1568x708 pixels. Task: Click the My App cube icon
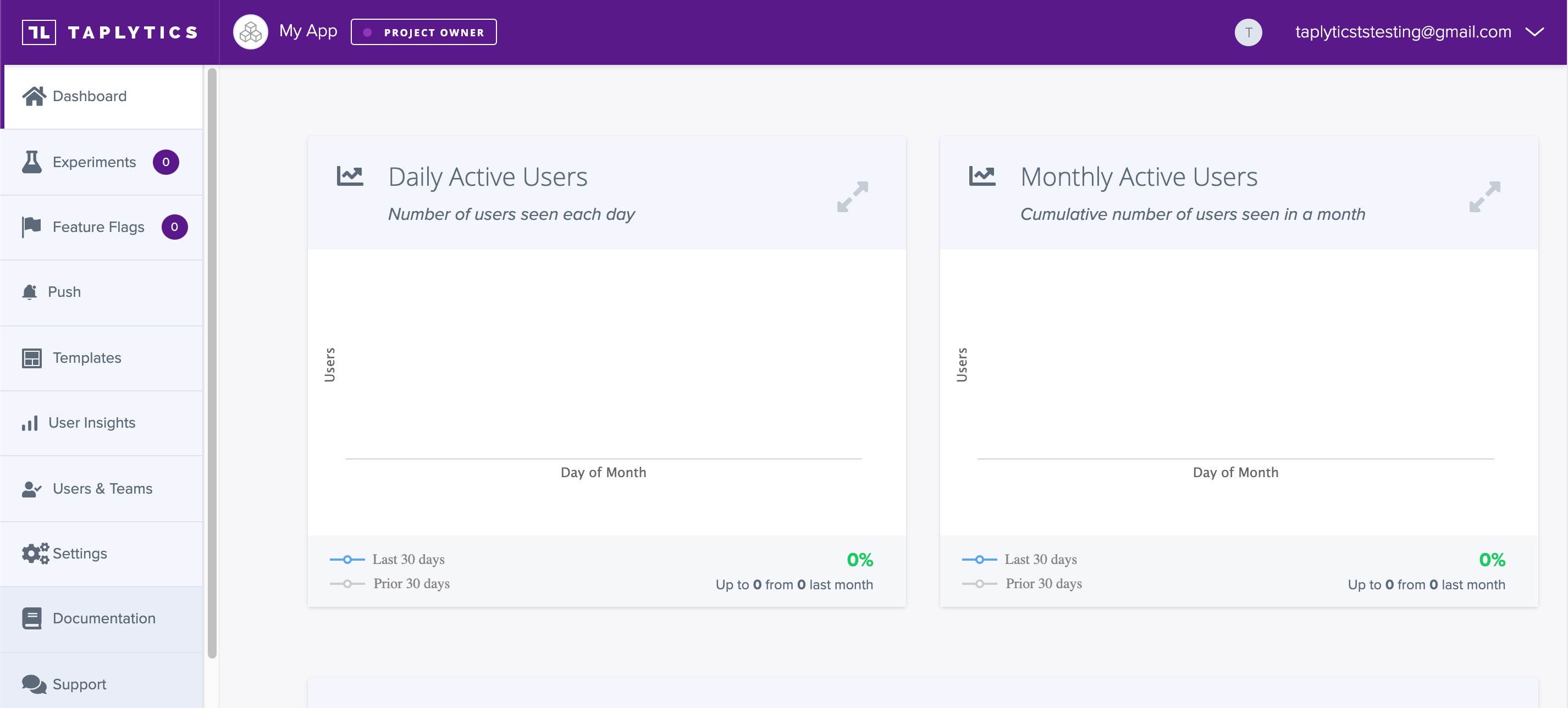pos(250,32)
